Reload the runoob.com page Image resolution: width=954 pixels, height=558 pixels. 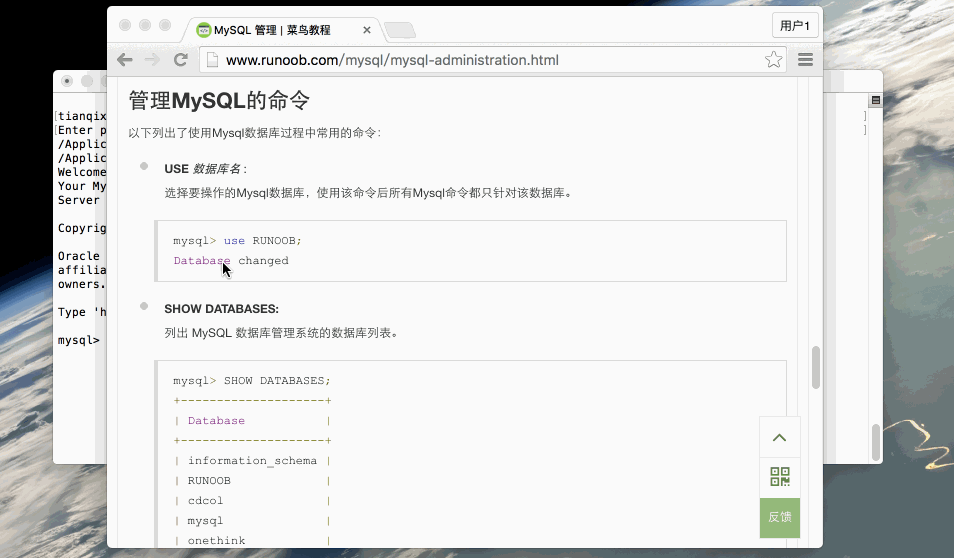coord(181,60)
